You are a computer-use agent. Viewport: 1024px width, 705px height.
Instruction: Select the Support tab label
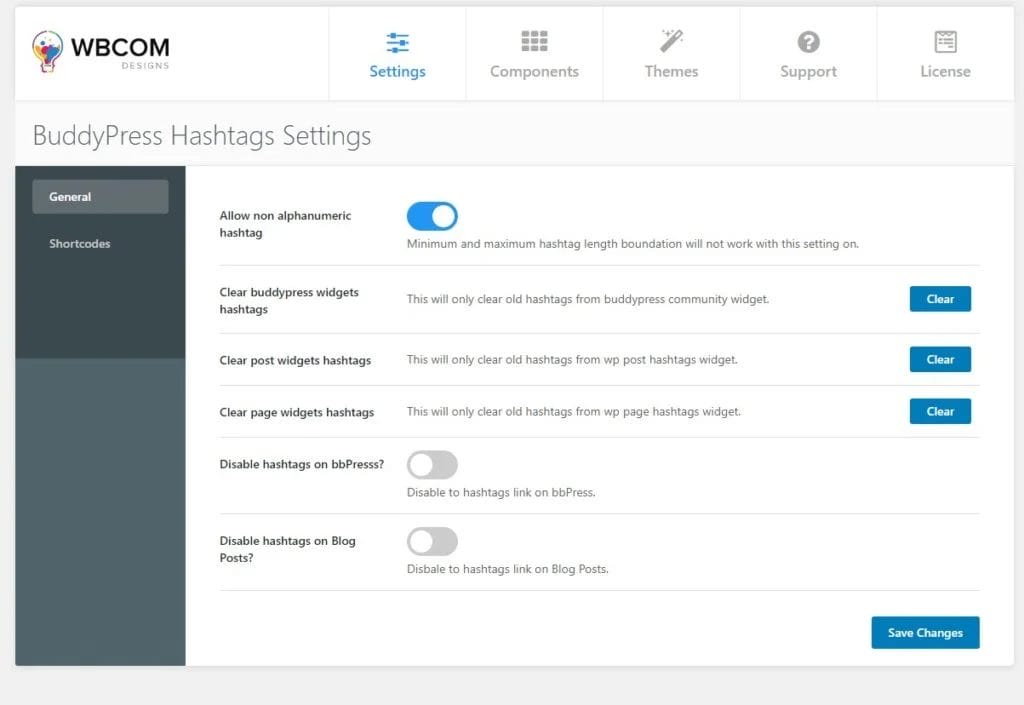point(808,72)
